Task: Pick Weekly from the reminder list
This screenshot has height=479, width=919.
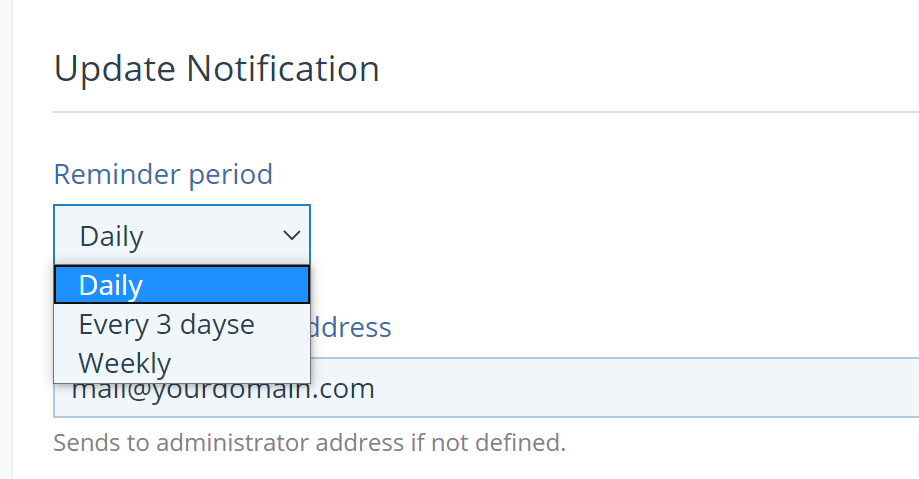Action: tap(125, 362)
